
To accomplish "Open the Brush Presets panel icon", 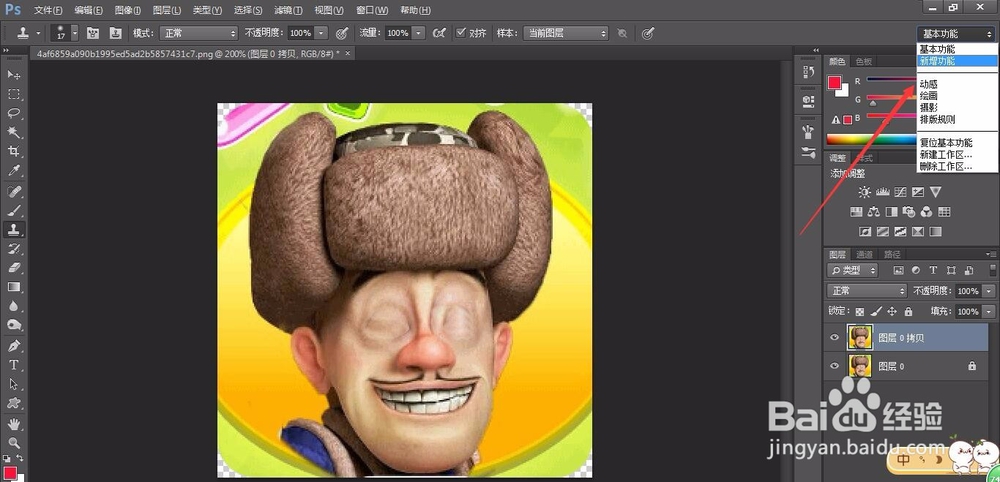I will click(x=808, y=152).
